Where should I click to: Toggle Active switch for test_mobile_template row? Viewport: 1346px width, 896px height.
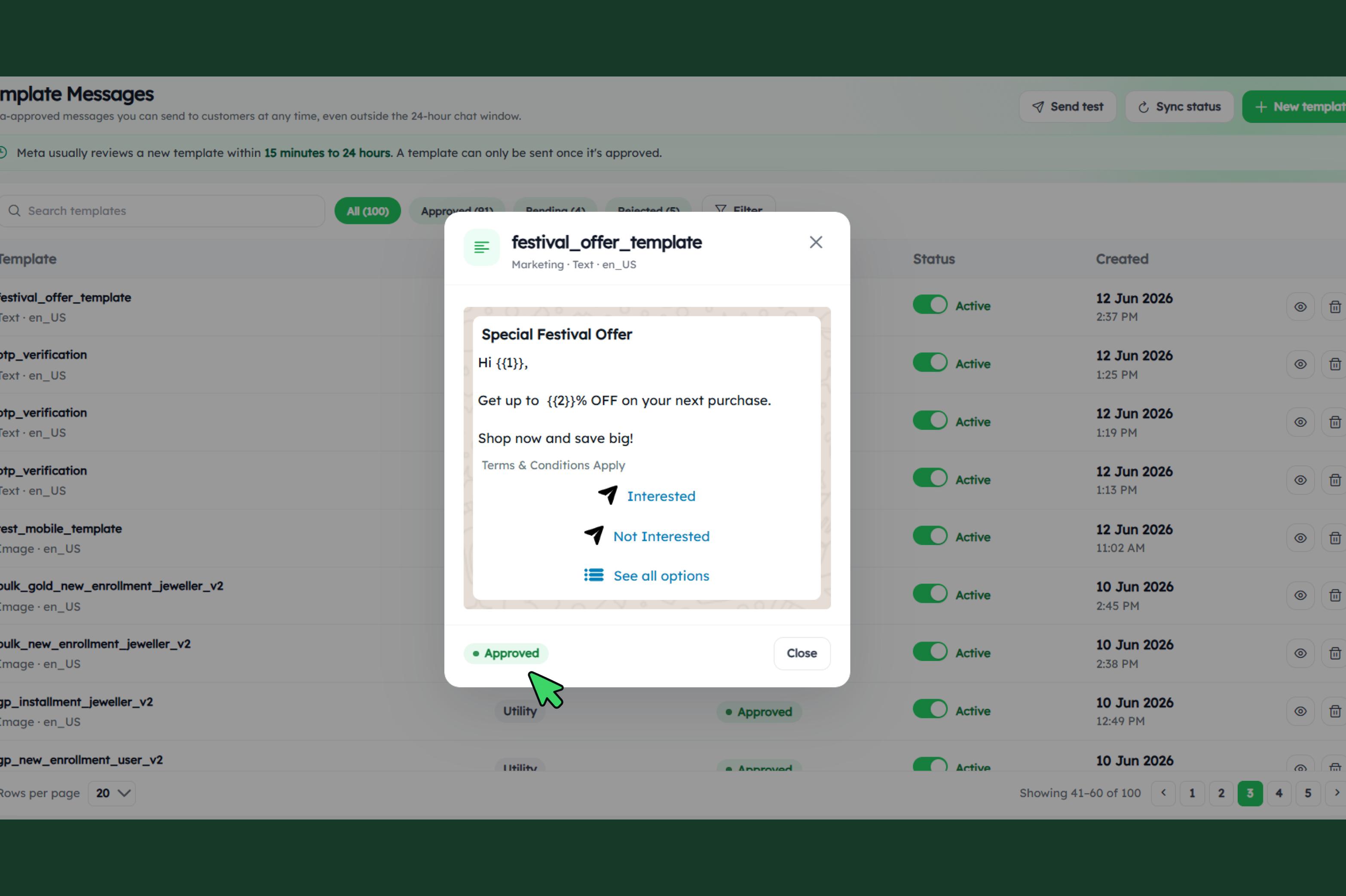(x=930, y=536)
